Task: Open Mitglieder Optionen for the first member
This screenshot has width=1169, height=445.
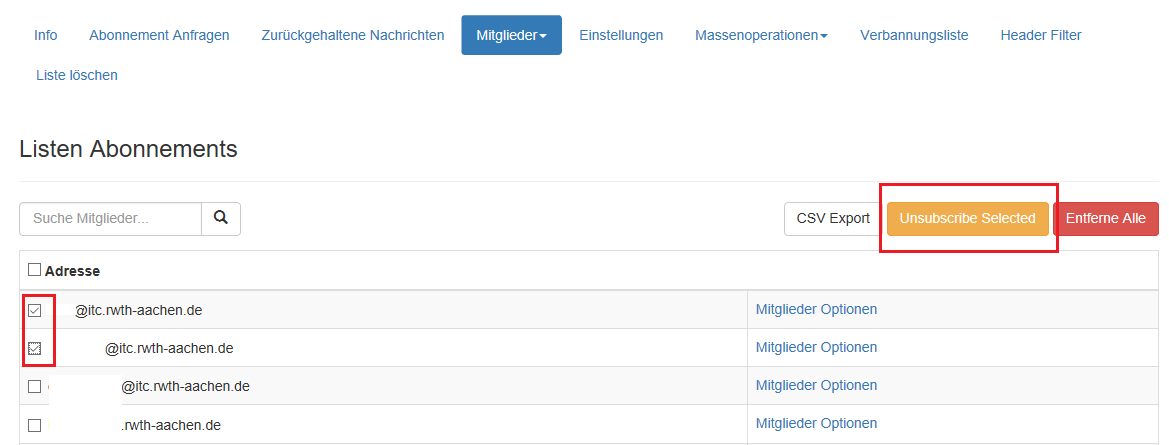Action: [x=816, y=310]
